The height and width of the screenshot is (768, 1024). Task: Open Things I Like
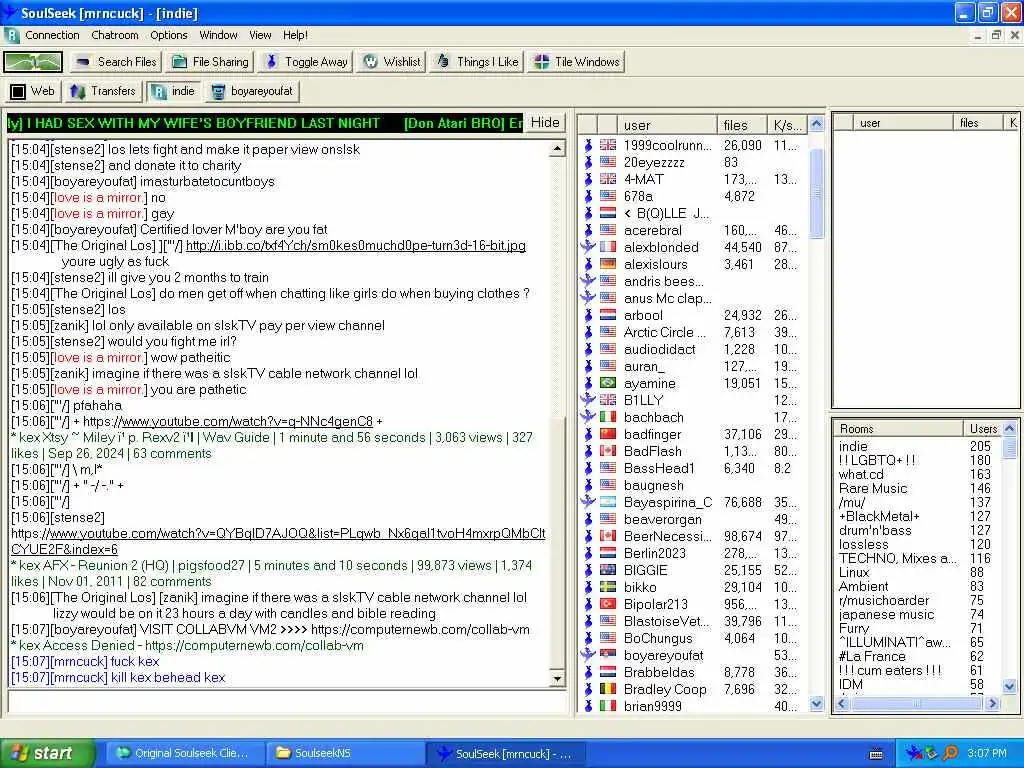pyautogui.click(x=477, y=62)
